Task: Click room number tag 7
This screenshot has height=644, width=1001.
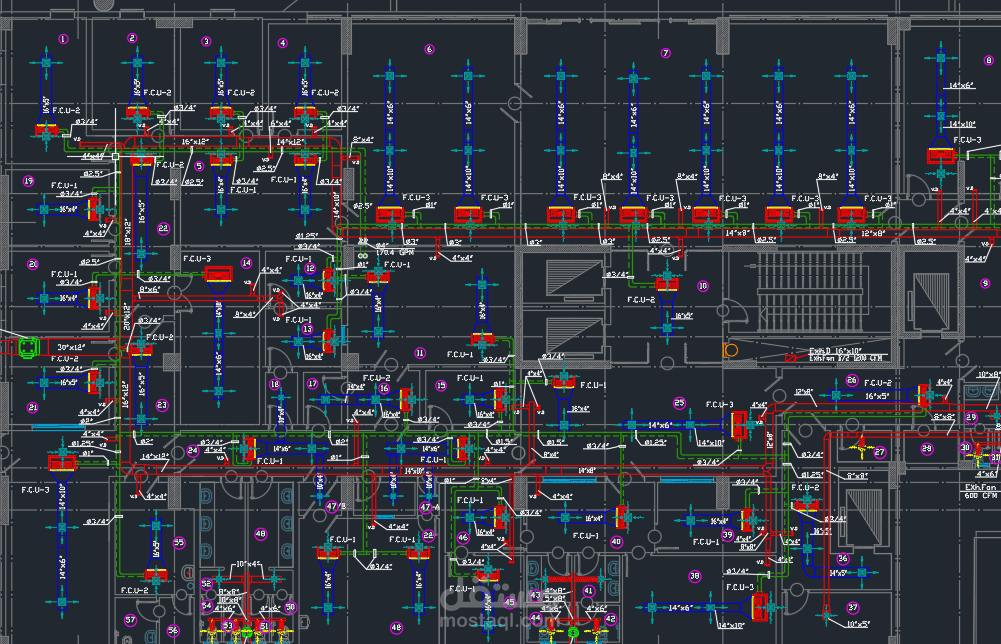Action: point(666,53)
